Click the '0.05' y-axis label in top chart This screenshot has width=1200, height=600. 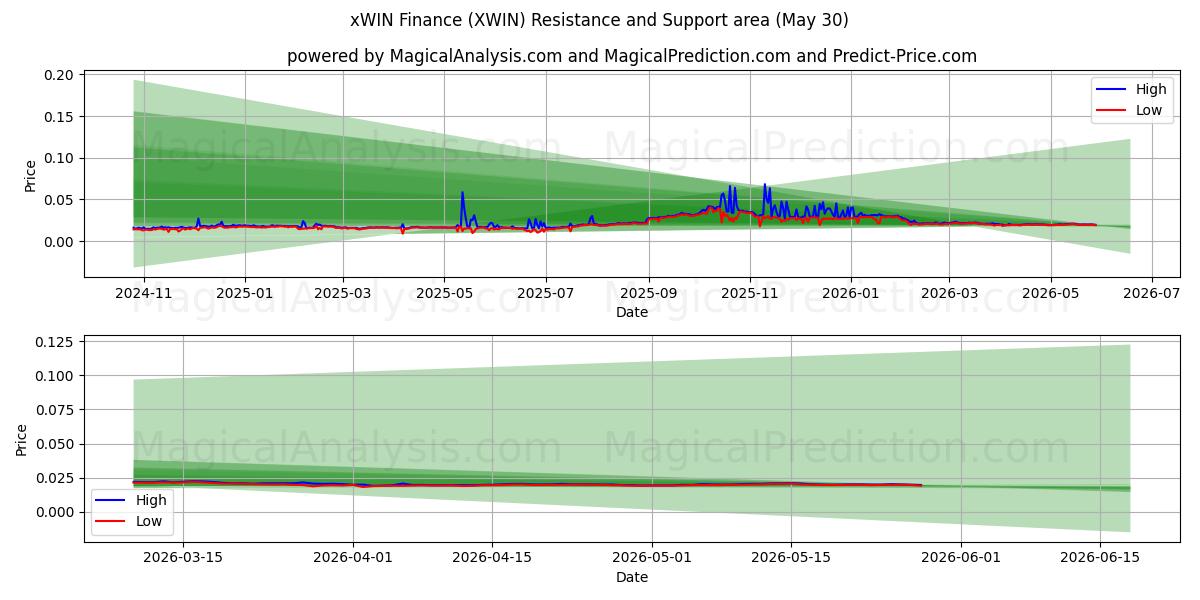tap(60, 200)
